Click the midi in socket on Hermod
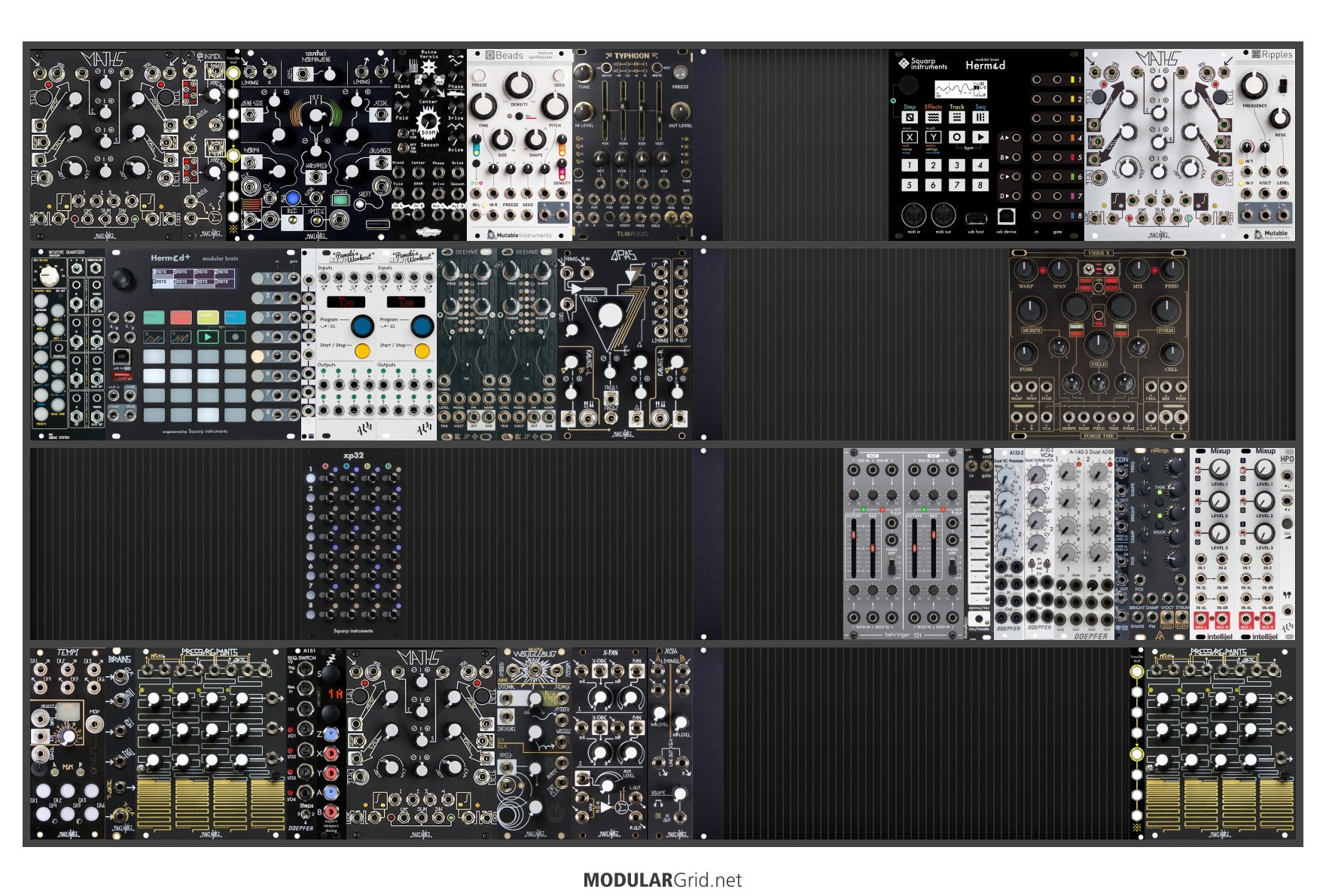 [x=913, y=215]
